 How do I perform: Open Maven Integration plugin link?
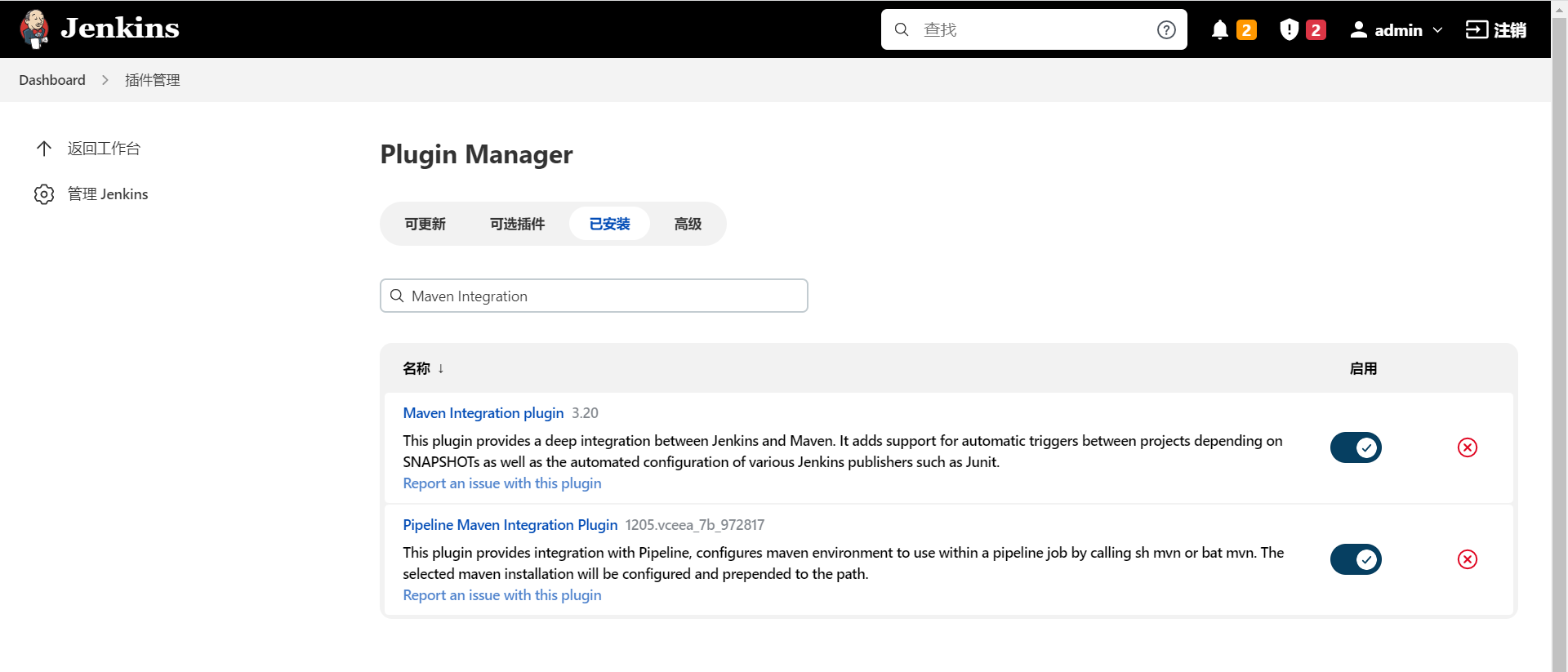click(483, 413)
